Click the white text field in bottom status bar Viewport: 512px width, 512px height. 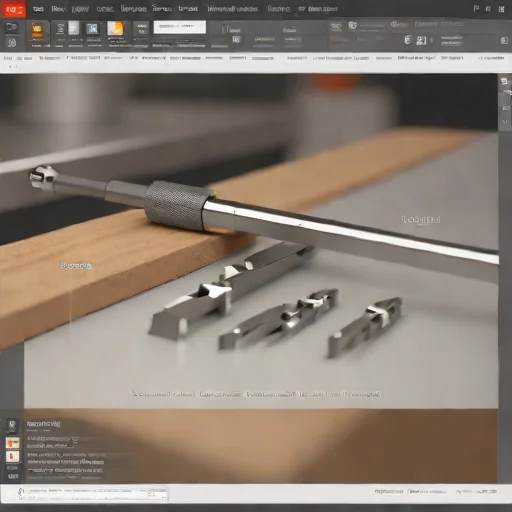92,494
